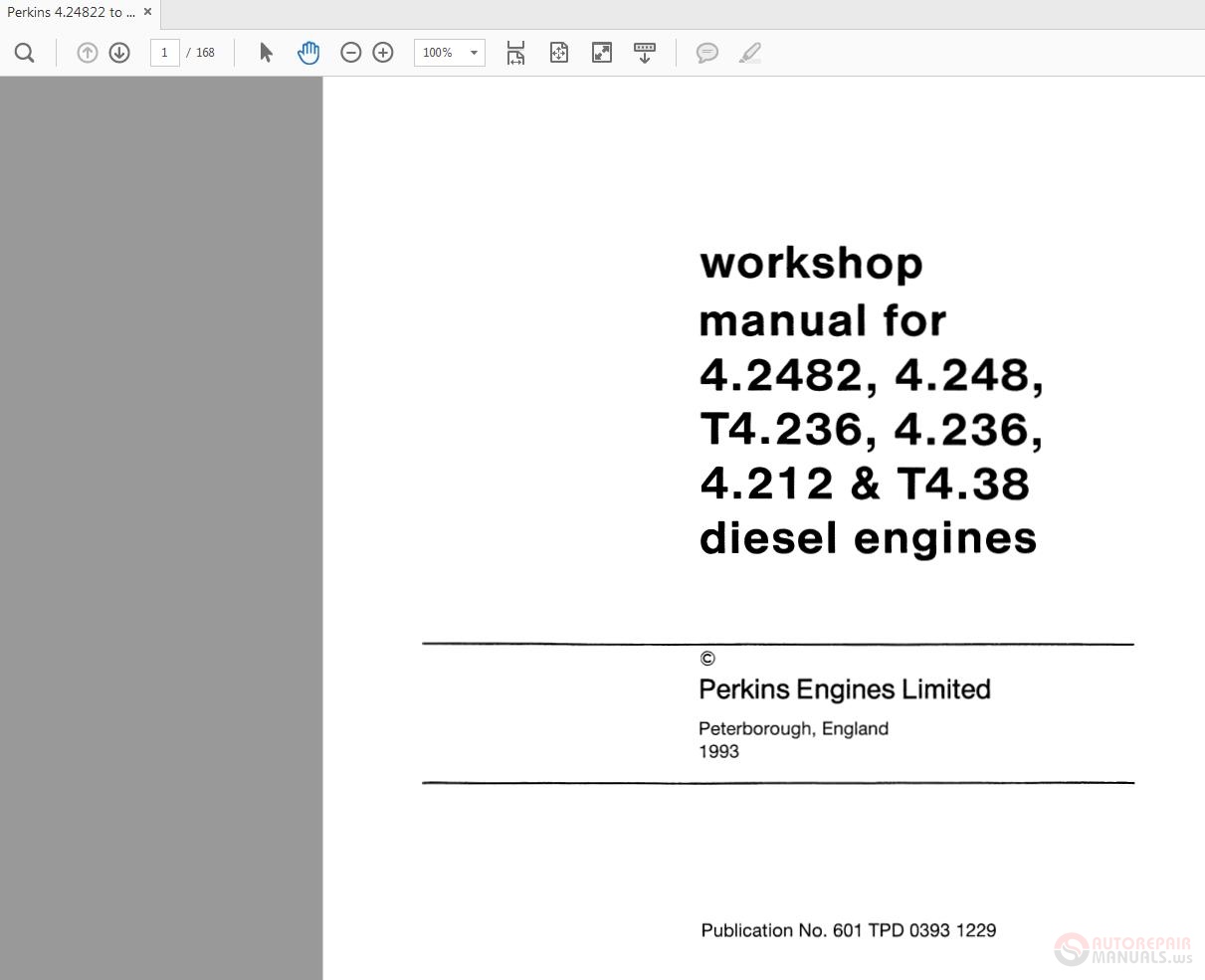Select the Hand tool in the toolbar
Viewport: 1205px width, 980px height.
coord(308,52)
